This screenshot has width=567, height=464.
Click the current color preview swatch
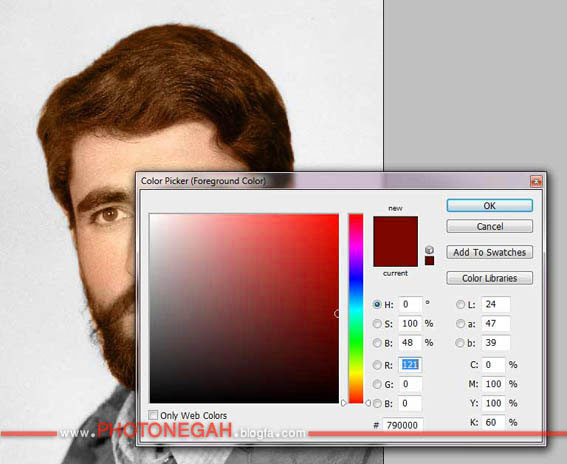pos(396,254)
